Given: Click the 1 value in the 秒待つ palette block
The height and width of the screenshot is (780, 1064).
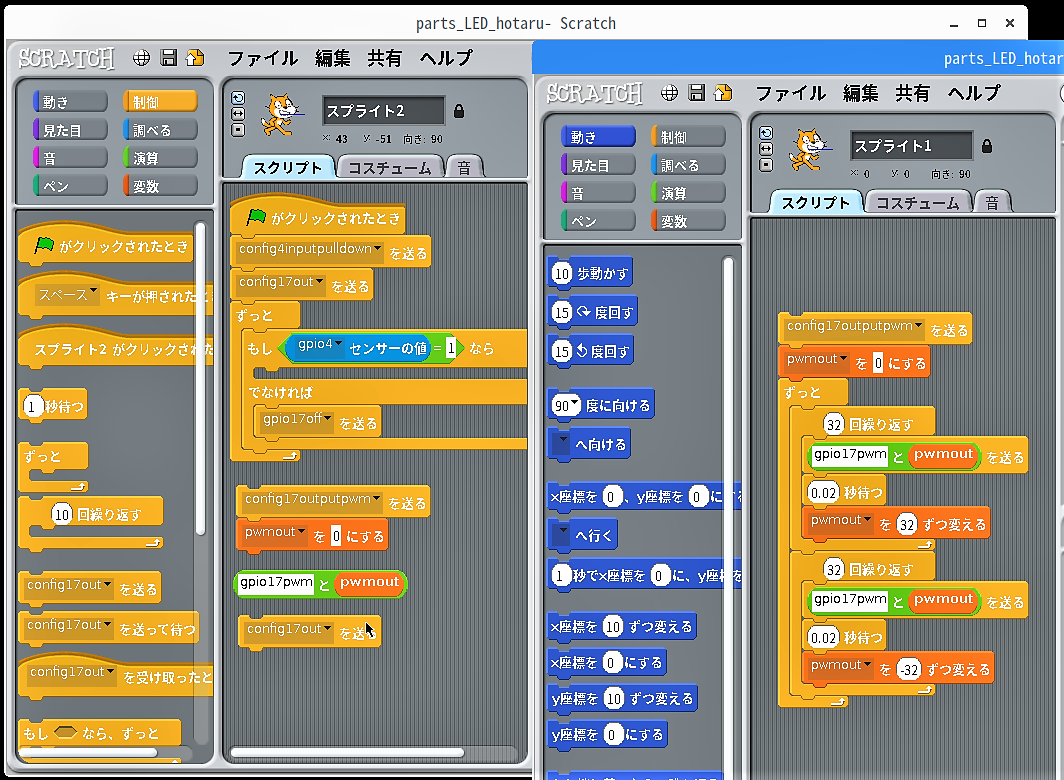Looking at the screenshot, I should tap(32, 406).
